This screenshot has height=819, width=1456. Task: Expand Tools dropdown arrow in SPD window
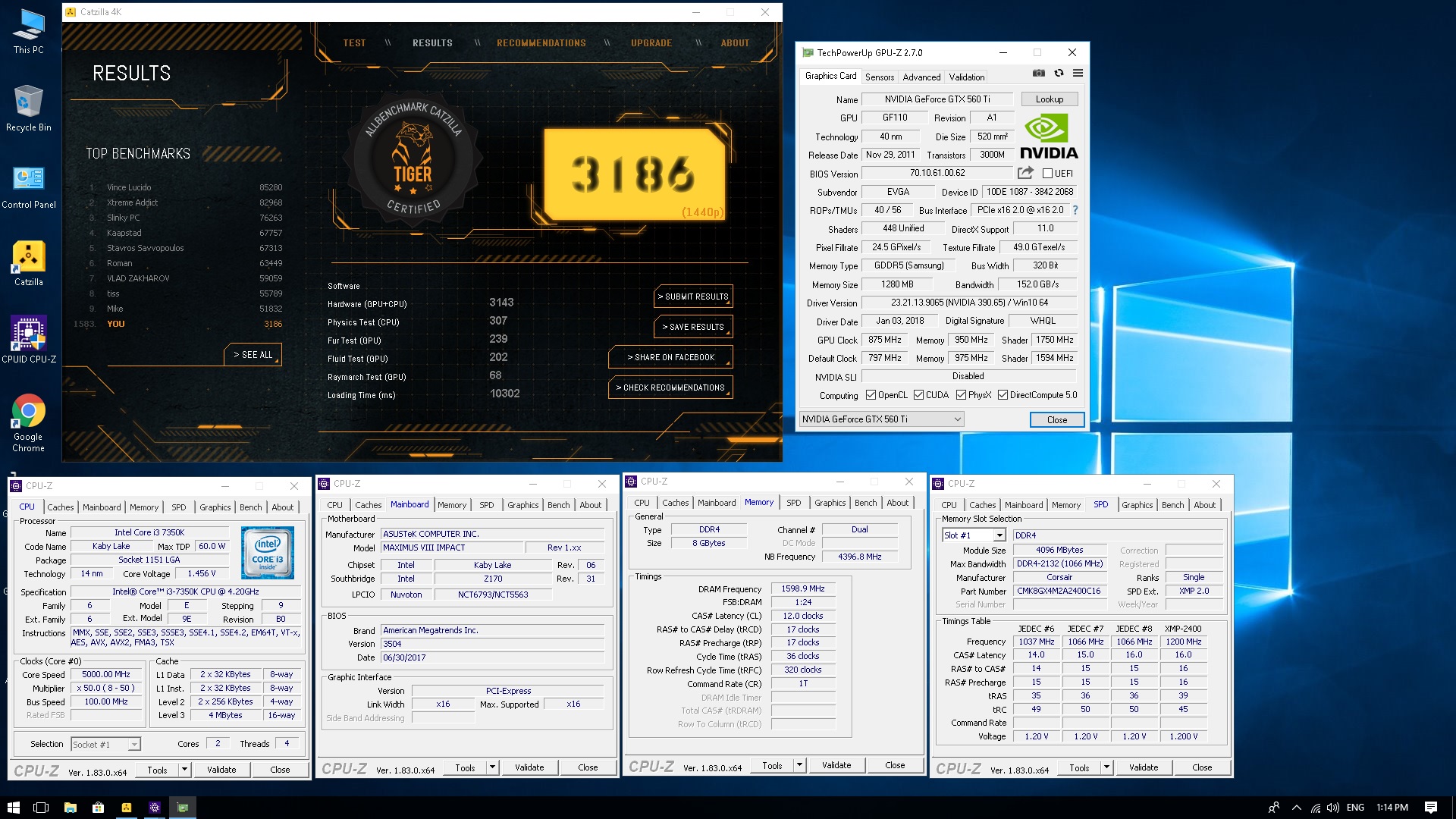(x=1106, y=767)
